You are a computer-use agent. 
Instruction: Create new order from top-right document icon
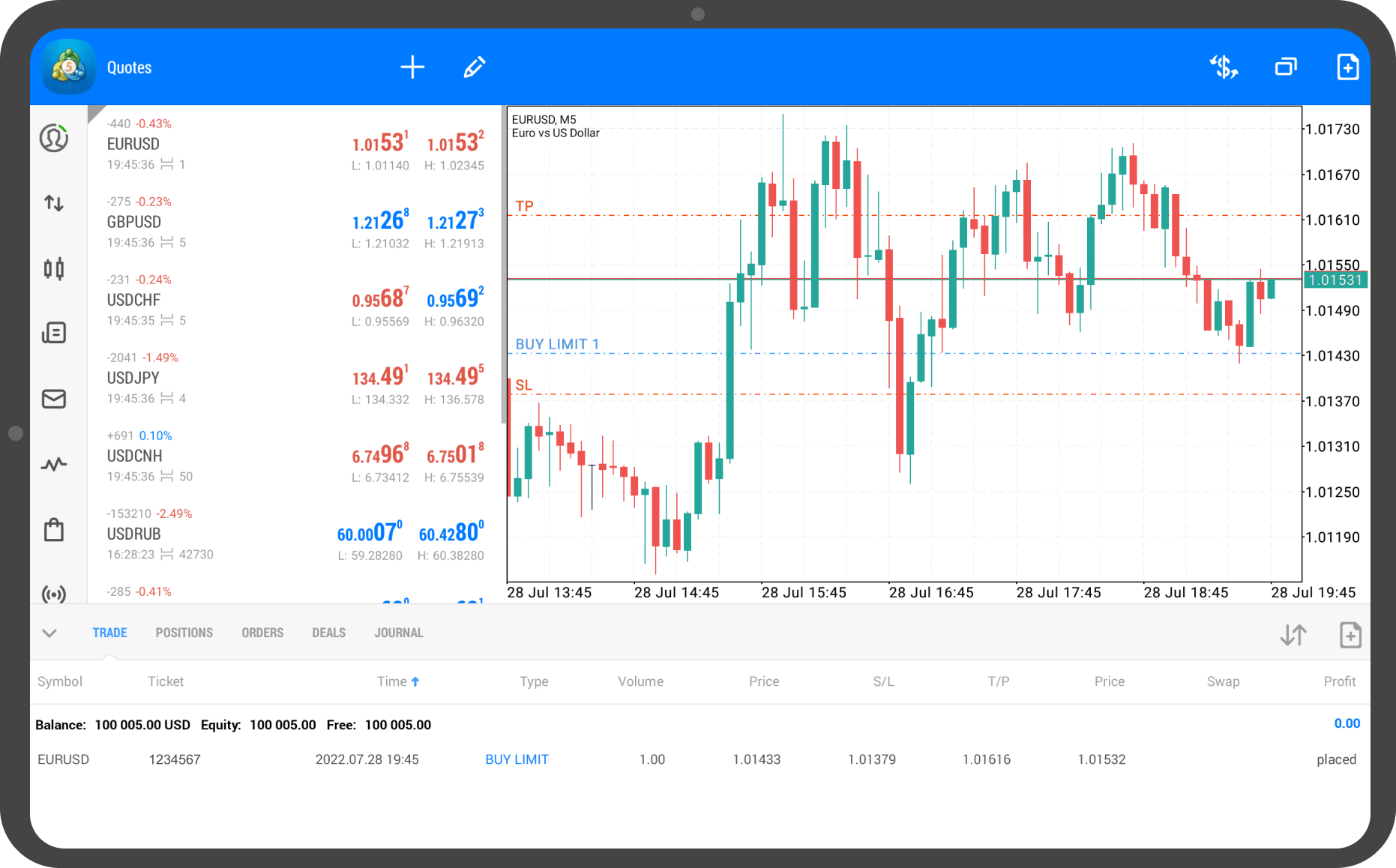1347,67
